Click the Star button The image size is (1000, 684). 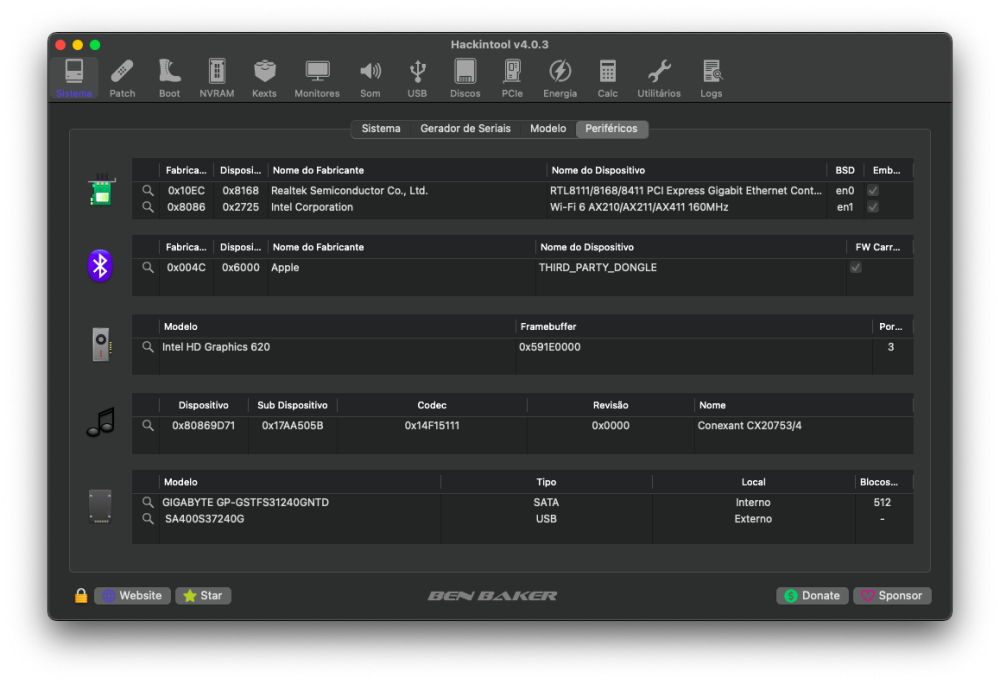pyautogui.click(x=203, y=595)
